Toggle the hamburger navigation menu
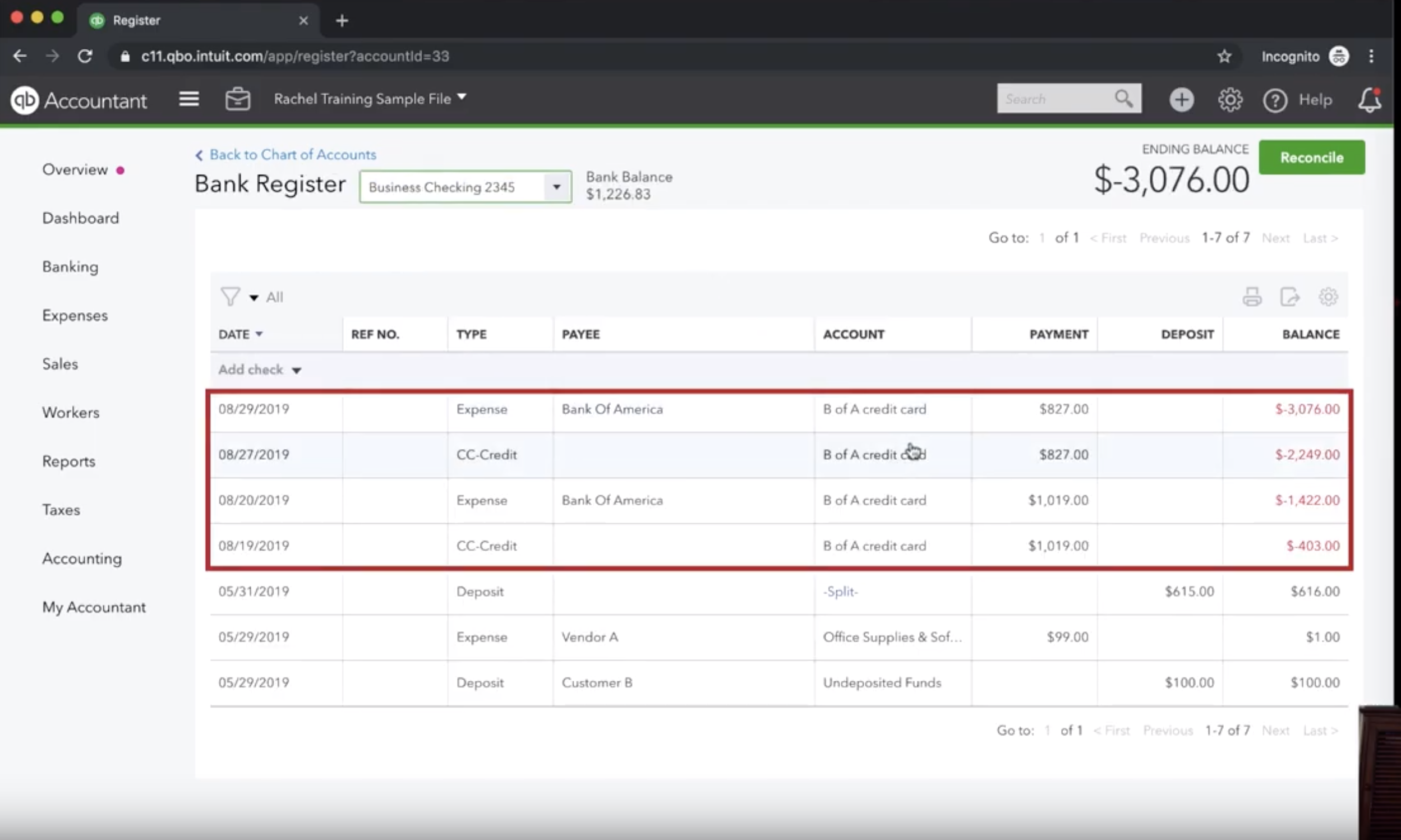This screenshot has width=1401, height=840. 189,99
